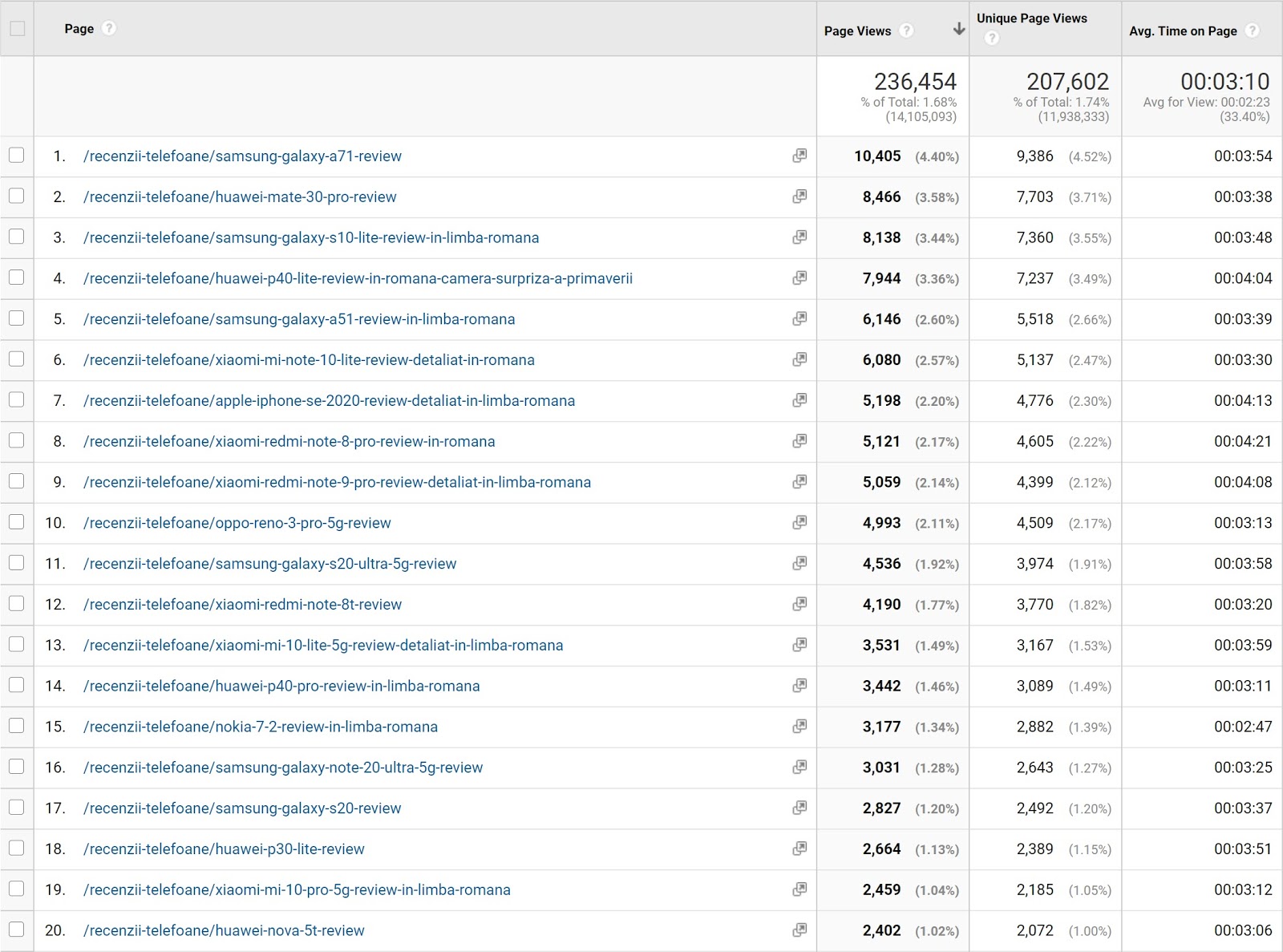Open samsung-galaxy-a71-review page link
The width and height of the screenshot is (1283, 952).
[242, 156]
